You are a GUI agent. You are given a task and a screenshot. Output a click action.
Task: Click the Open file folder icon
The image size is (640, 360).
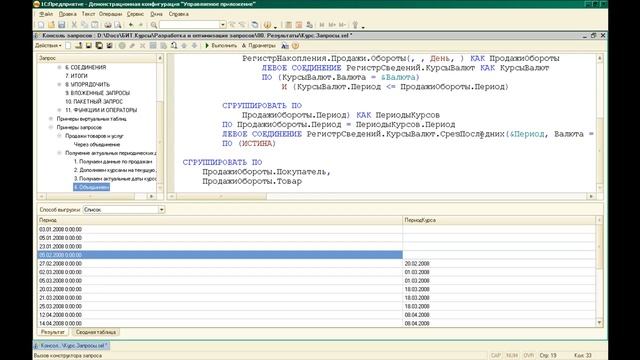coord(51,25)
